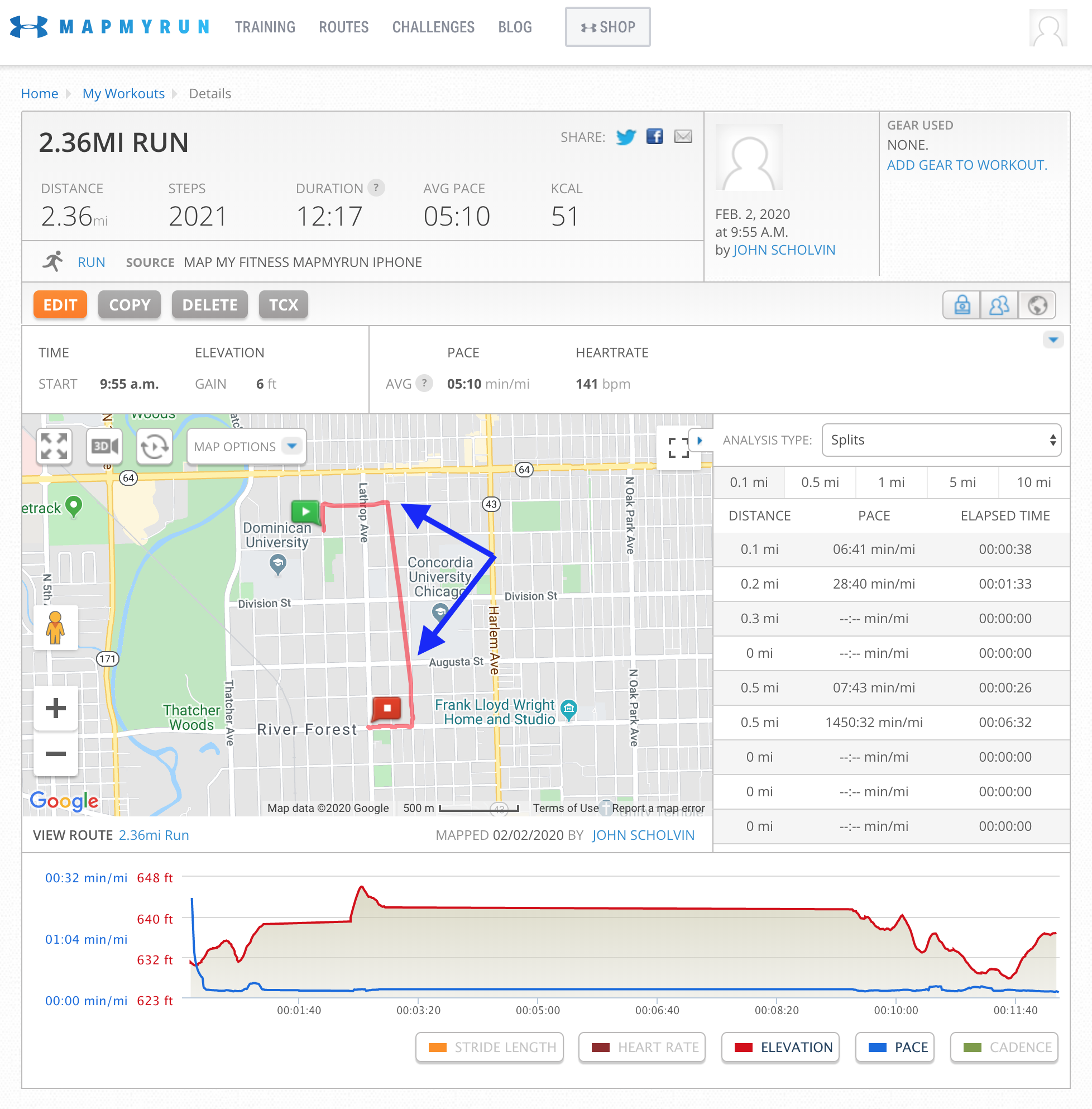Click the Concordia University map pin
Viewport: 1092px width, 1109px height.
(440, 612)
